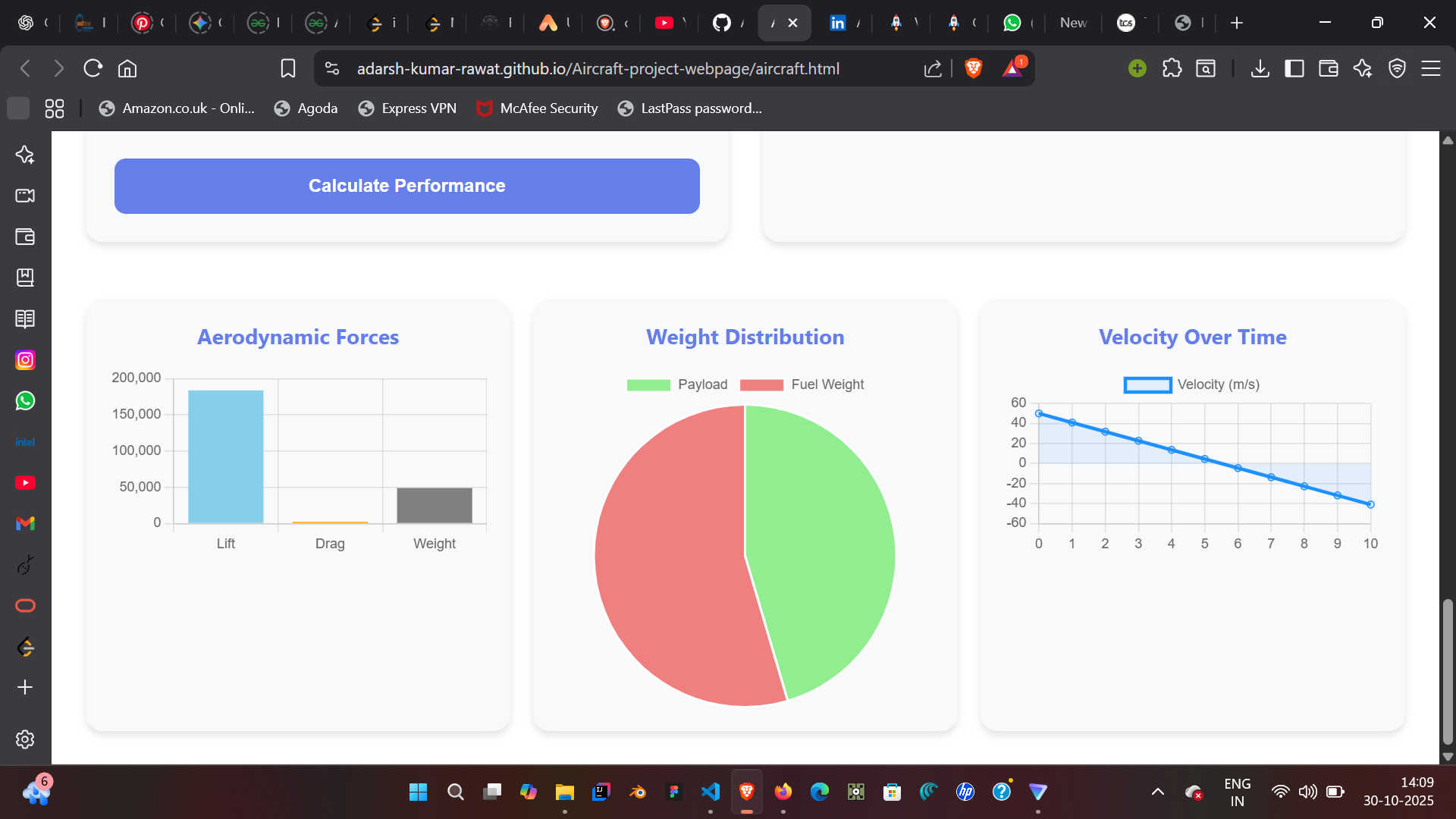The image size is (1456, 819).
Task: Click the address bar URL
Action: coord(598,68)
